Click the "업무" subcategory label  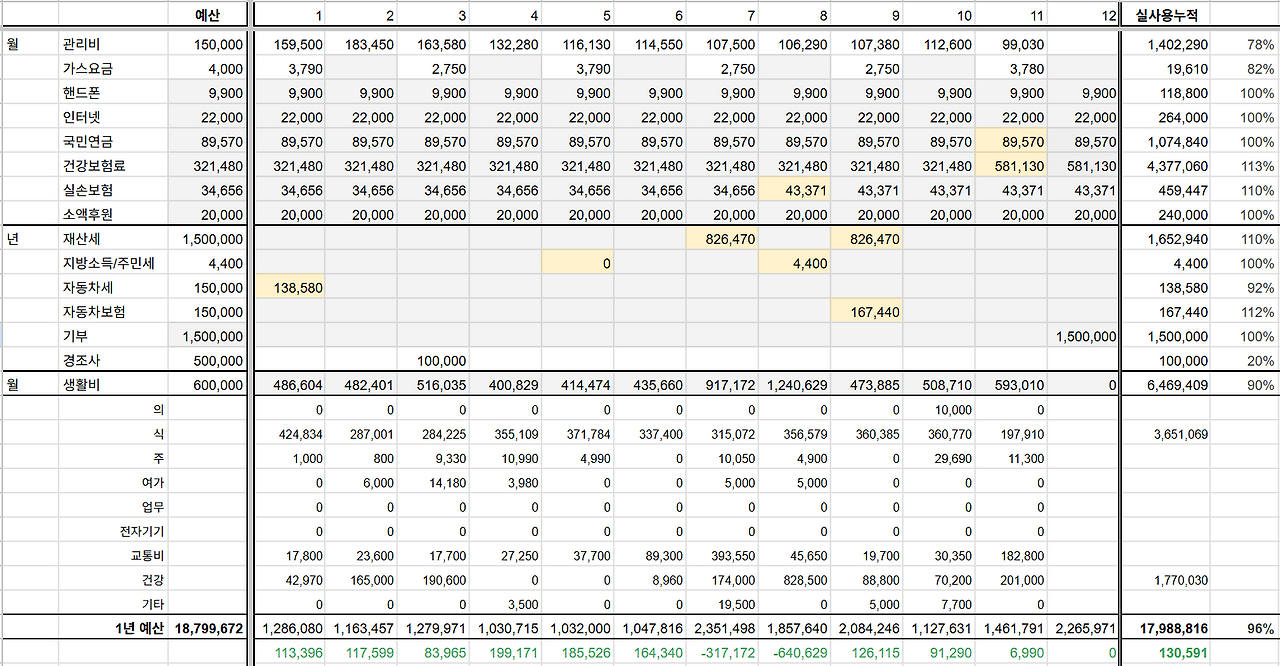point(153,507)
